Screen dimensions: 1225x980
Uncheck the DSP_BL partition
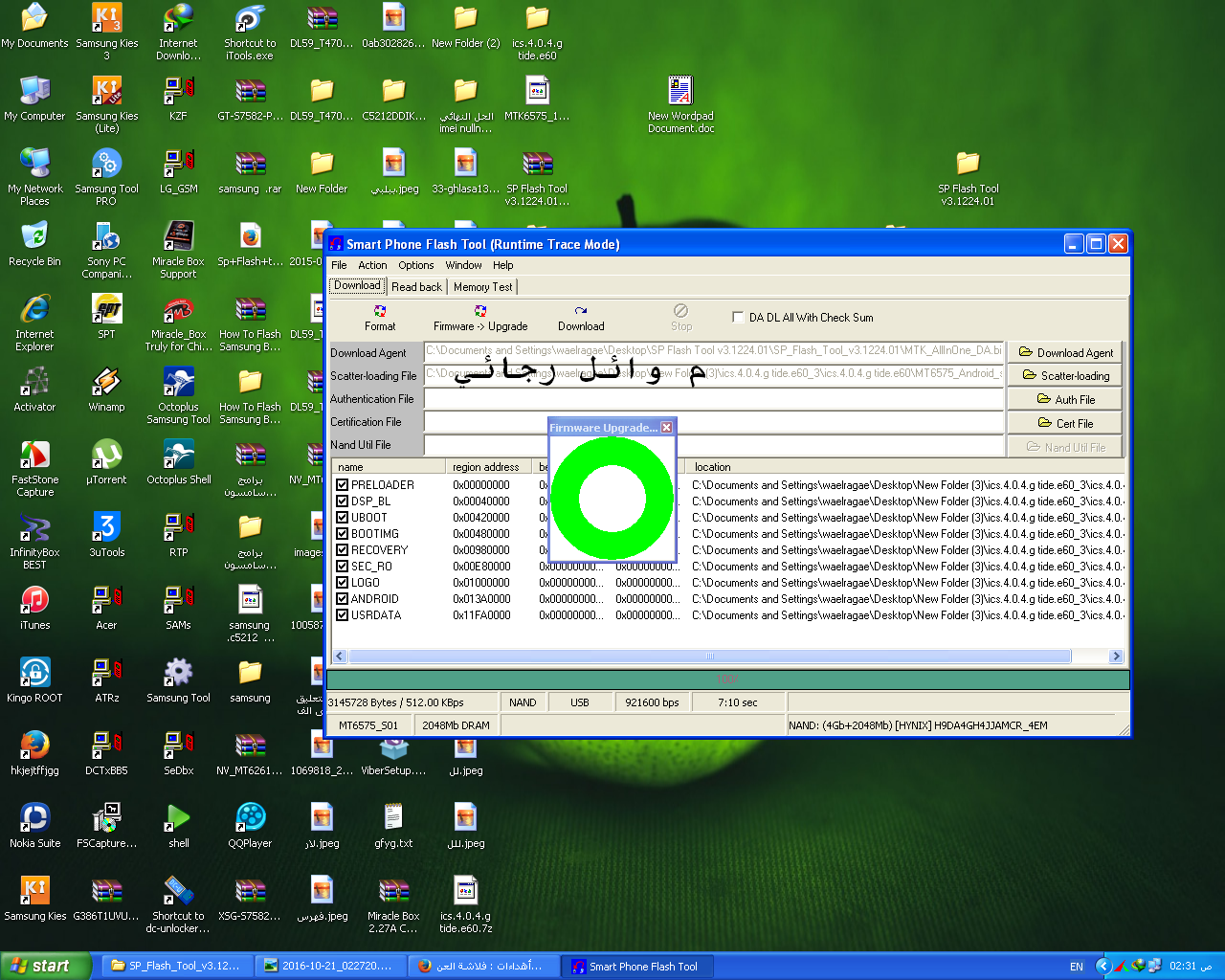coord(342,501)
